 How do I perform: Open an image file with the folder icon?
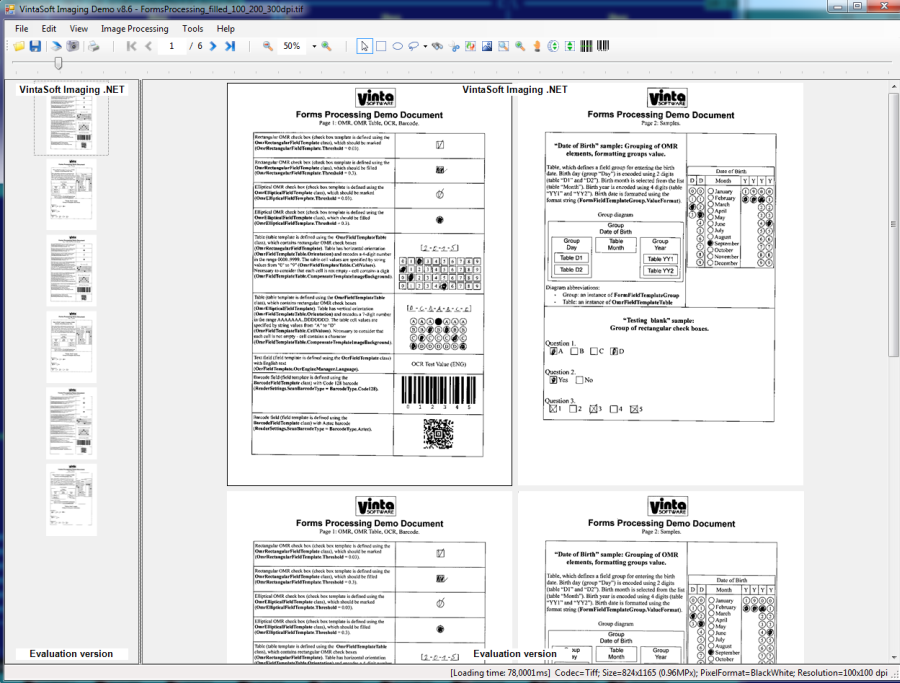pyautogui.click(x=19, y=46)
